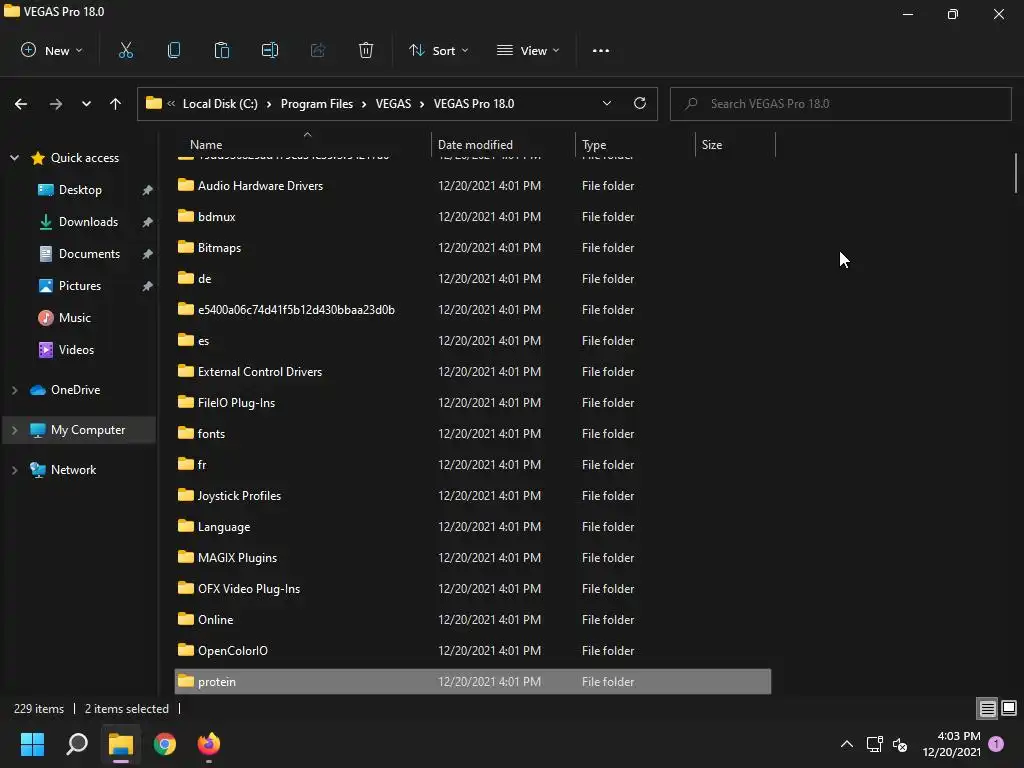Click the Cut scissors icon
The width and height of the screenshot is (1024, 768).
point(126,50)
